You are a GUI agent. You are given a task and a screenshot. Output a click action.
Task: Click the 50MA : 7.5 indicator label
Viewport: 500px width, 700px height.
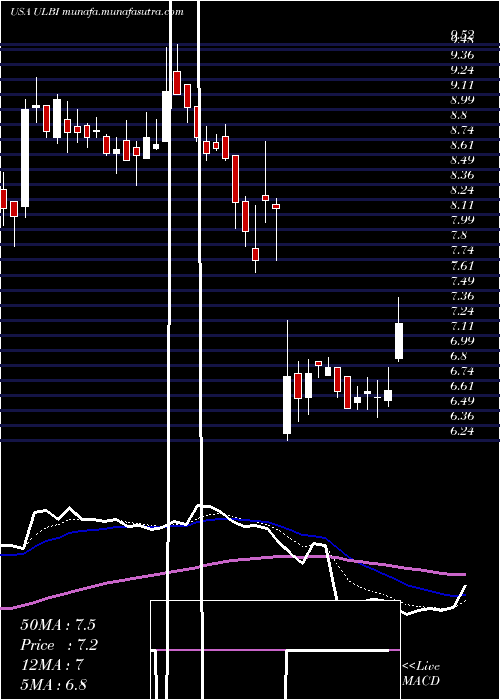click(58, 625)
